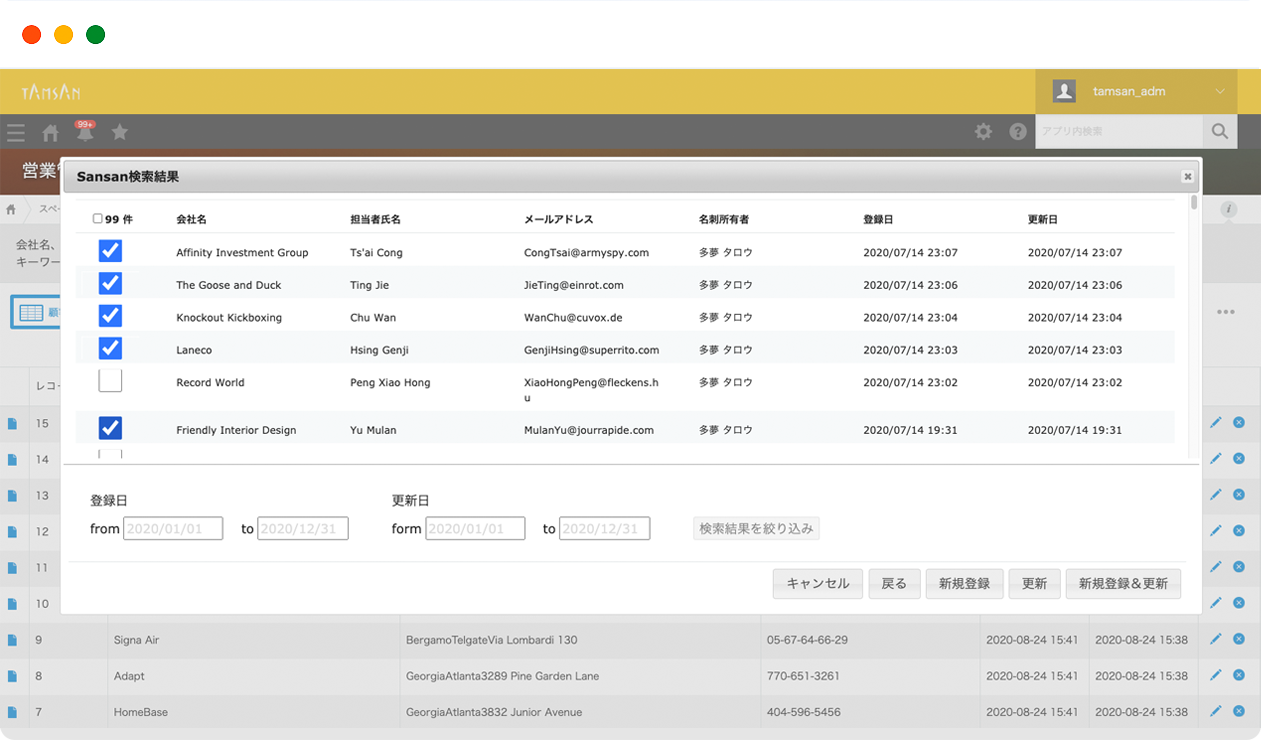The image size is (1264, 740).
Task: Uncheck the Affinity Investment Group checkbox
Action: tap(110, 251)
